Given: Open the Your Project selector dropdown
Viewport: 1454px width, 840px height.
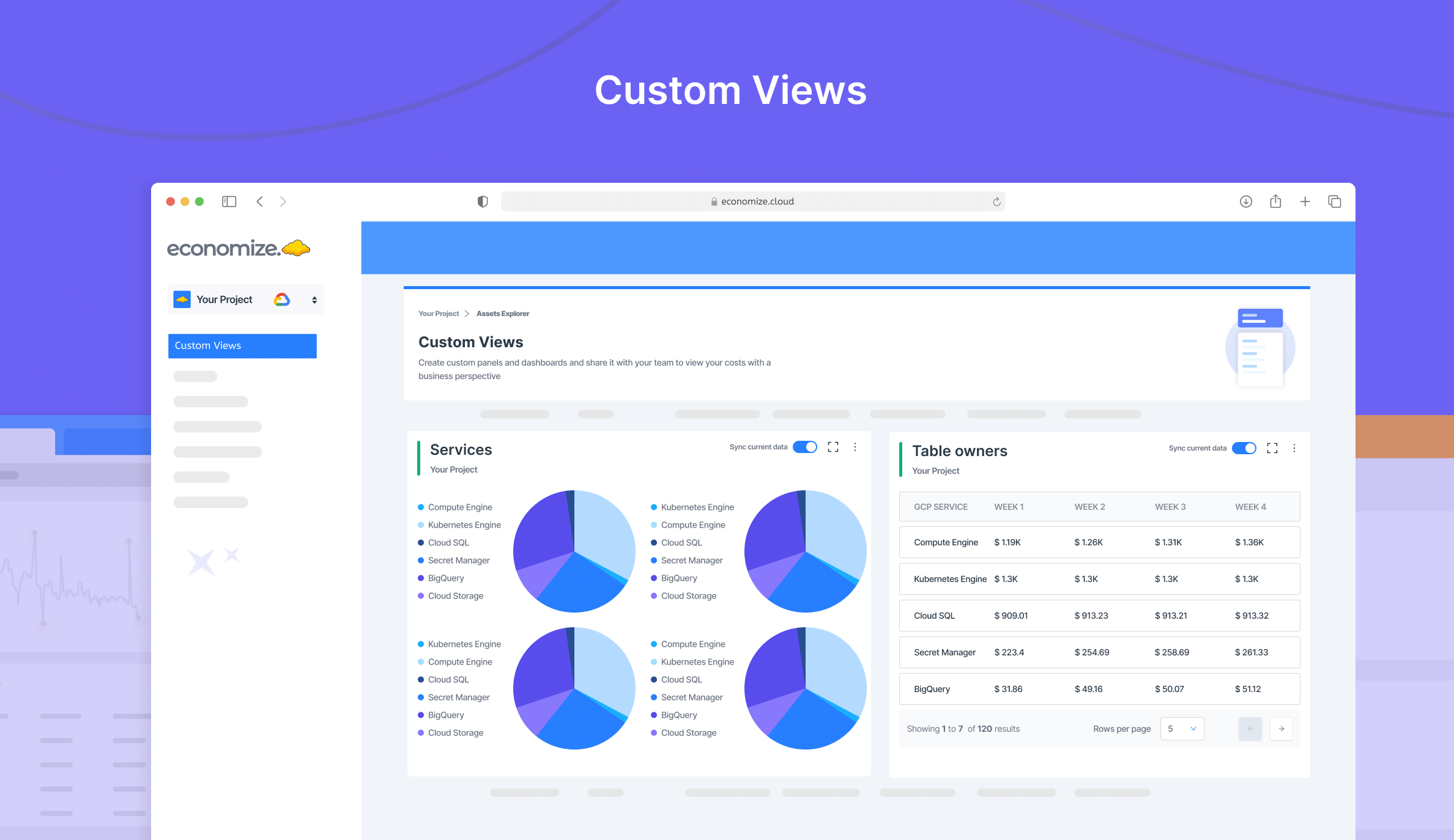Looking at the screenshot, I should [x=245, y=300].
